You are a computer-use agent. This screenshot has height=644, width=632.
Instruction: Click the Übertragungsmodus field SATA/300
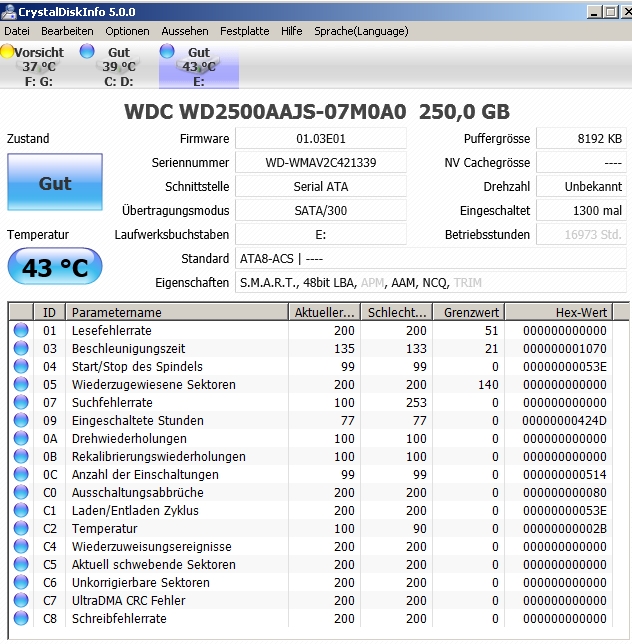321,210
